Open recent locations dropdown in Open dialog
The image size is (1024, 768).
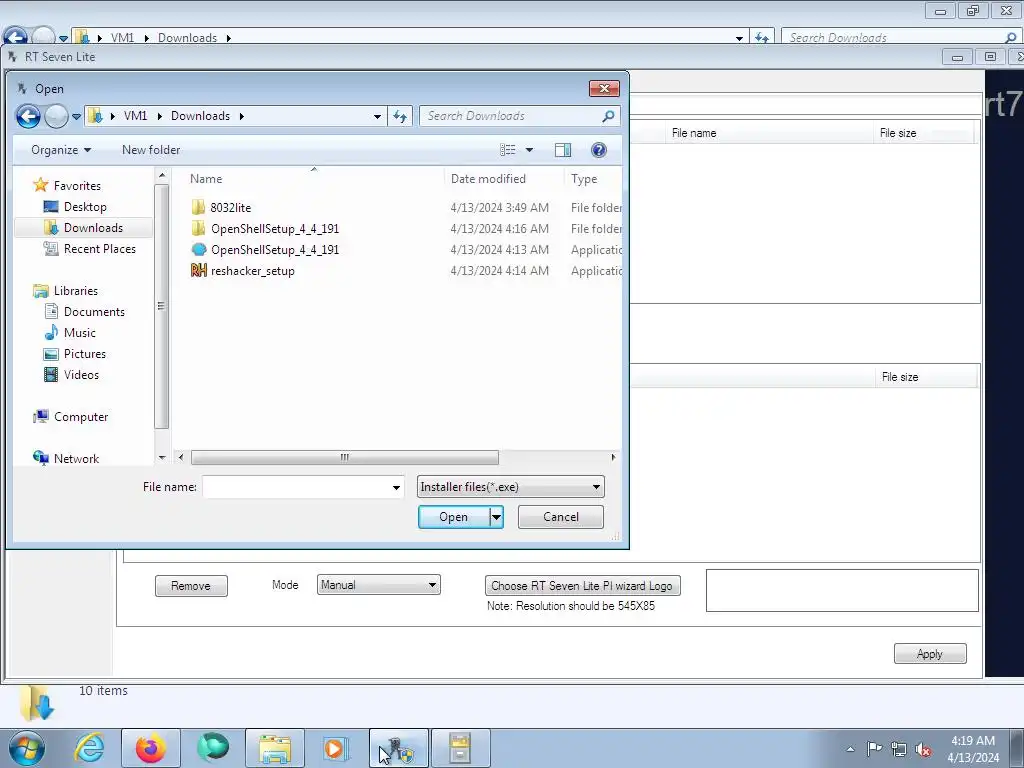coord(76,117)
